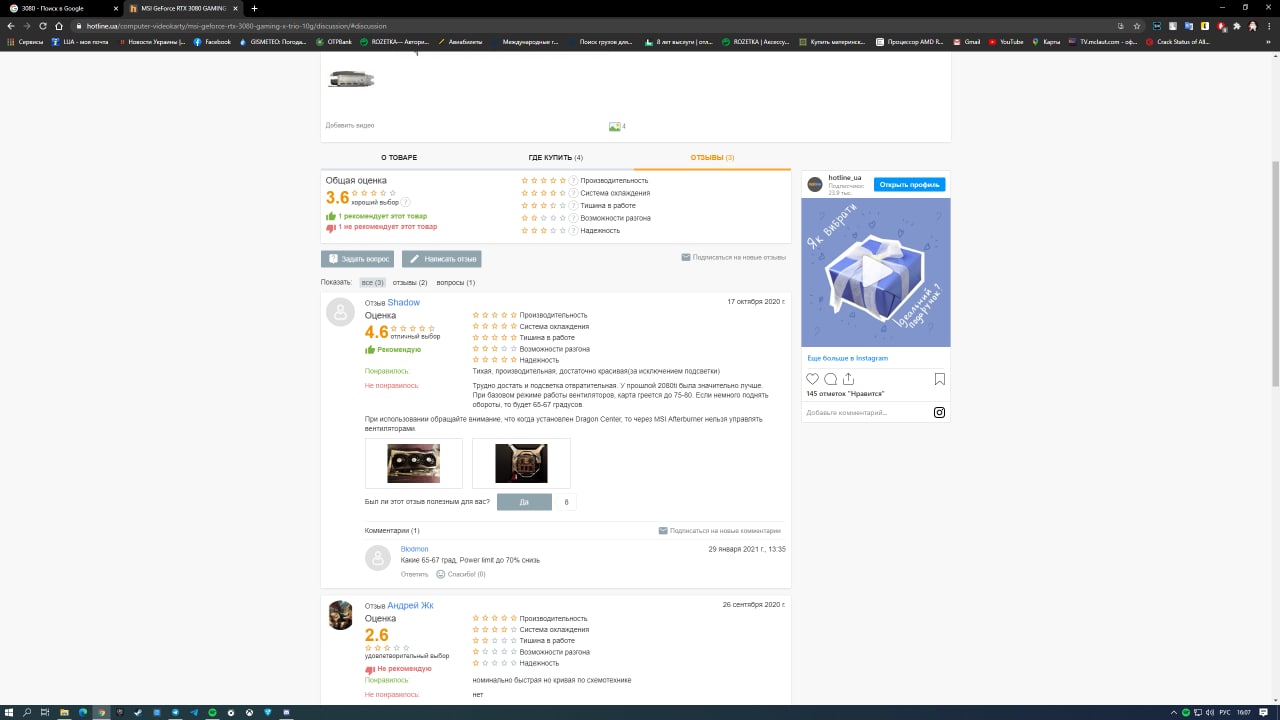Click 'Еще больше в Instagram' link
Image resolution: width=1280 pixels, height=720 pixels.
pos(848,358)
